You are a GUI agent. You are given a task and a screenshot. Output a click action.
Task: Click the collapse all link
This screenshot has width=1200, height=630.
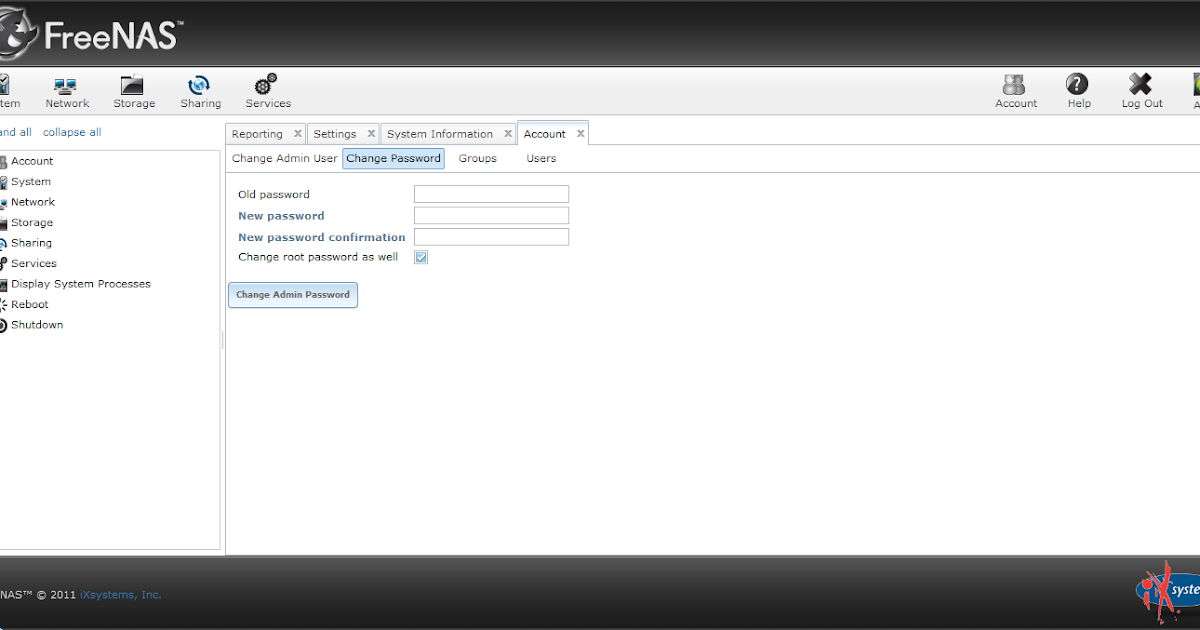coord(72,132)
